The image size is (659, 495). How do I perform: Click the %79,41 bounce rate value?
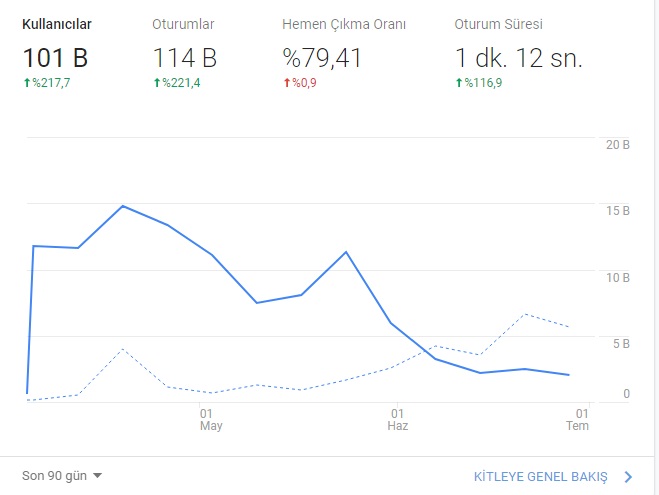pyautogui.click(x=322, y=58)
